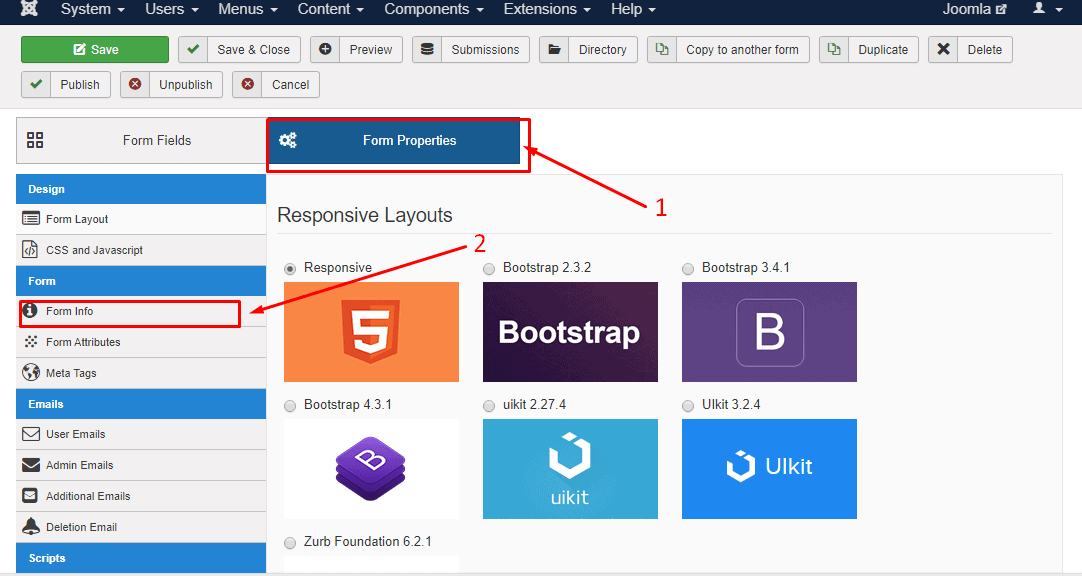Select the Bootstrap 4.3.1 radio button
The width and height of the screenshot is (1082, 576).
[291, 406]
